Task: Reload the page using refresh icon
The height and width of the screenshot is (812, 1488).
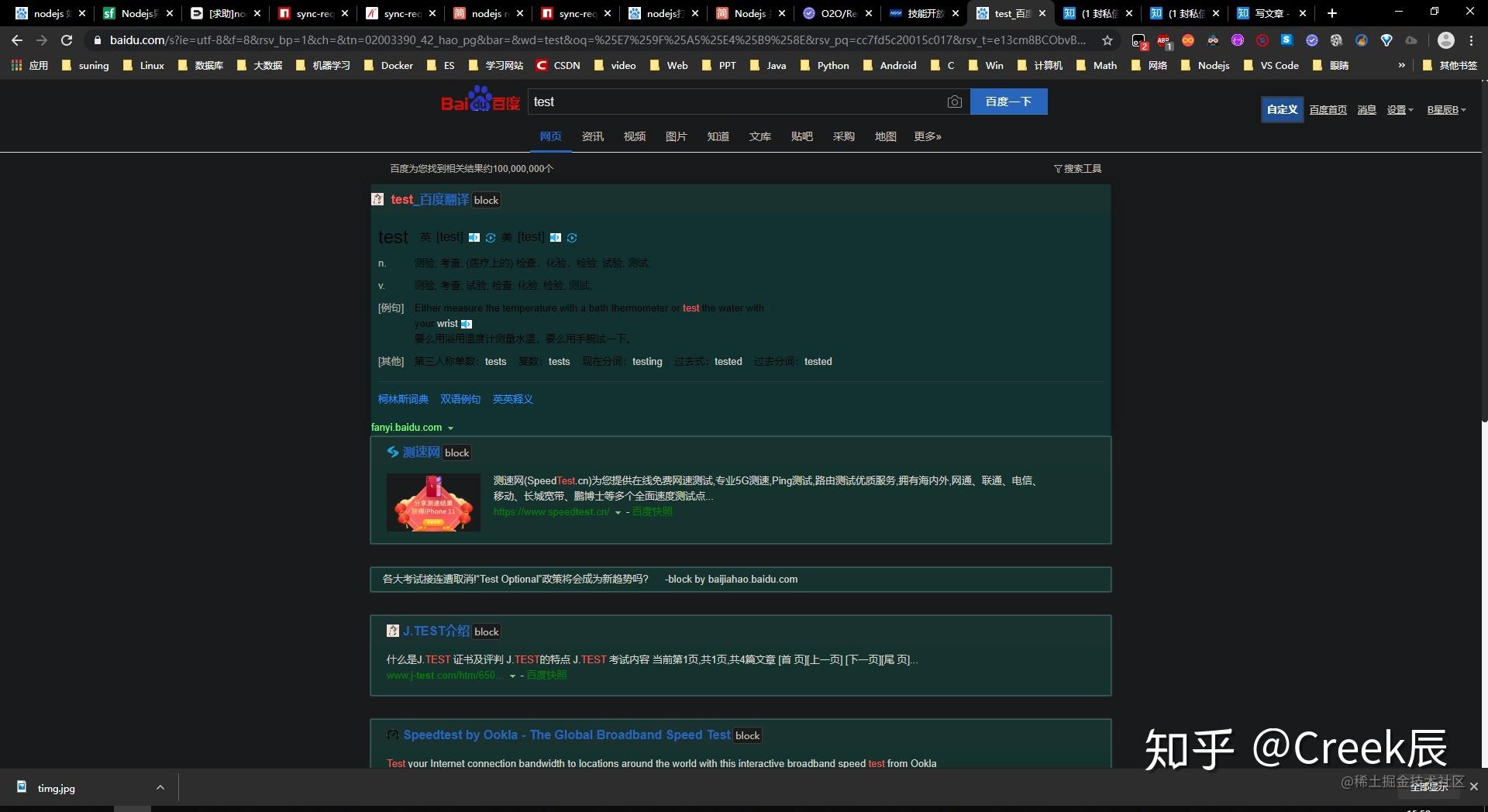Action: (67, 40)
